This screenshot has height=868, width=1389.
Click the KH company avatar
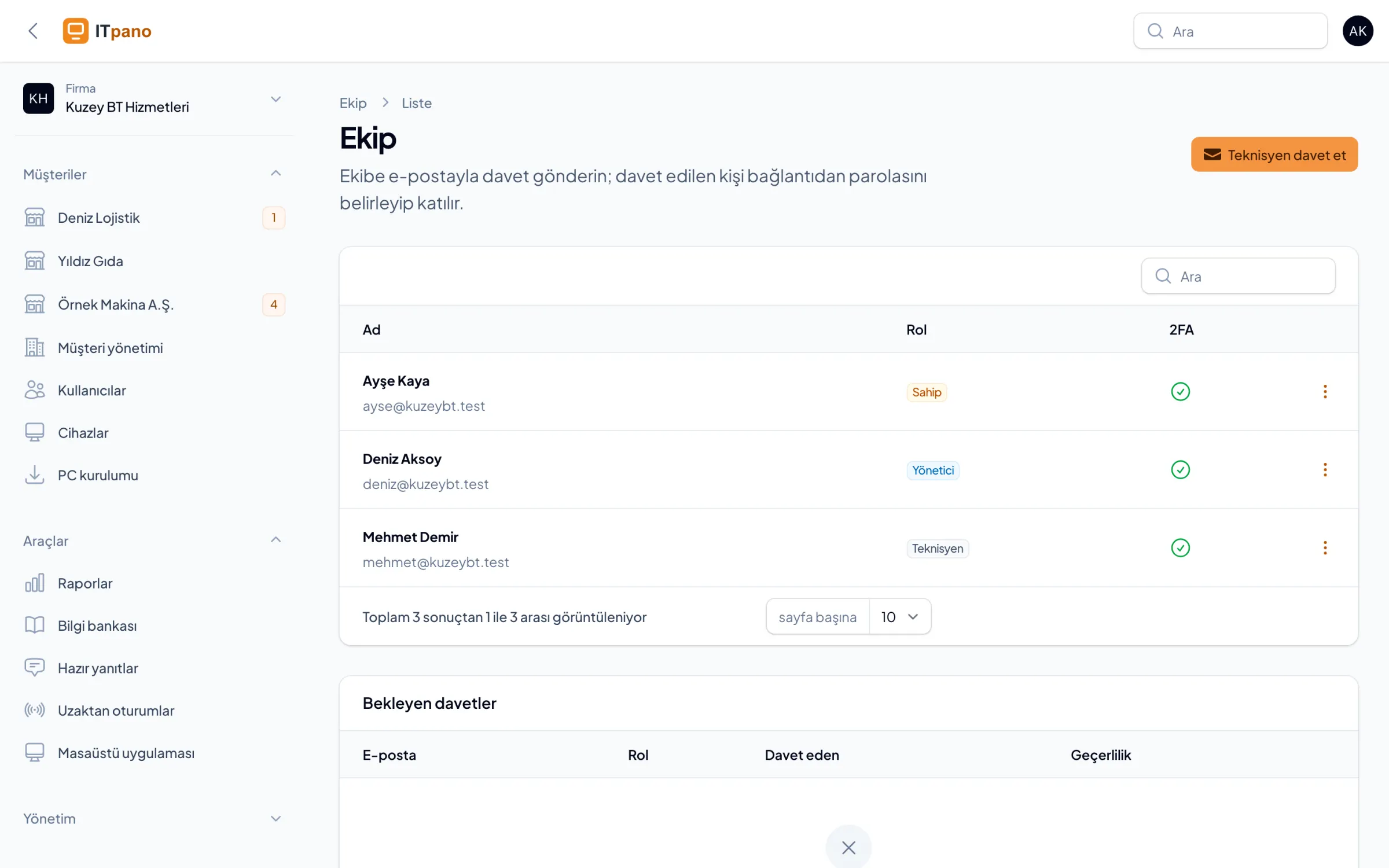38,98
